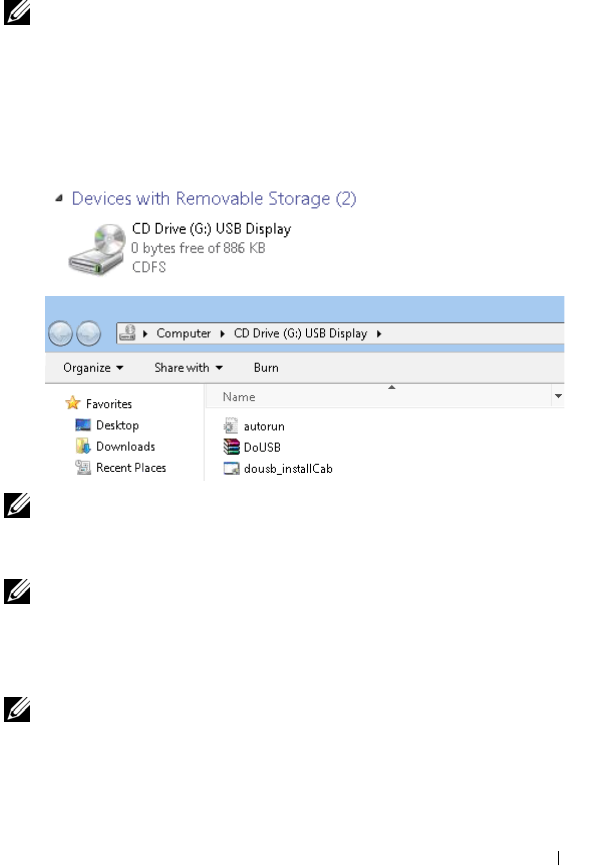Select the CD Drive (G:) disc icon
This screenshot has width=612, height=866.
pos(97,249)
